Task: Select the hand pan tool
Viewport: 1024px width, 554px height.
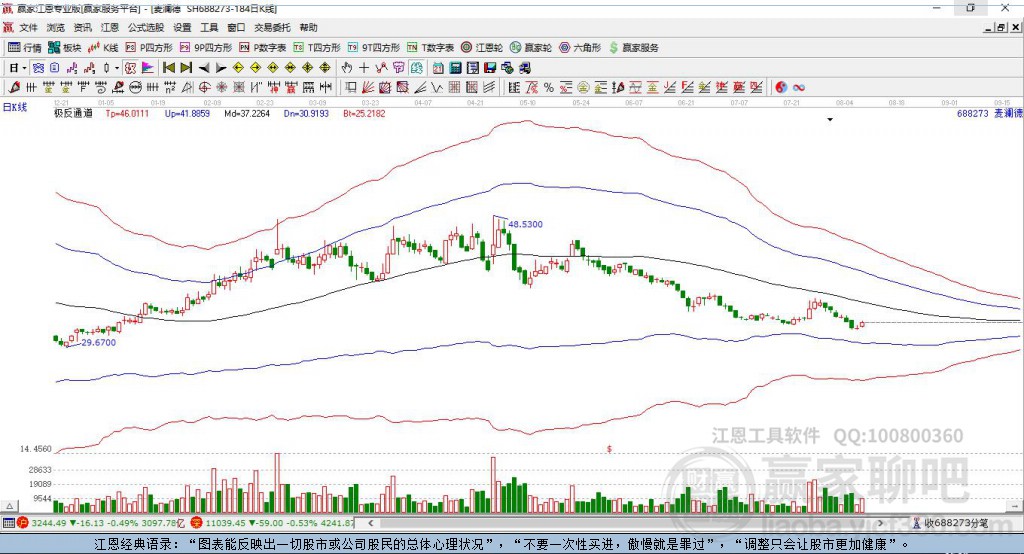Action: click(346, 68)
